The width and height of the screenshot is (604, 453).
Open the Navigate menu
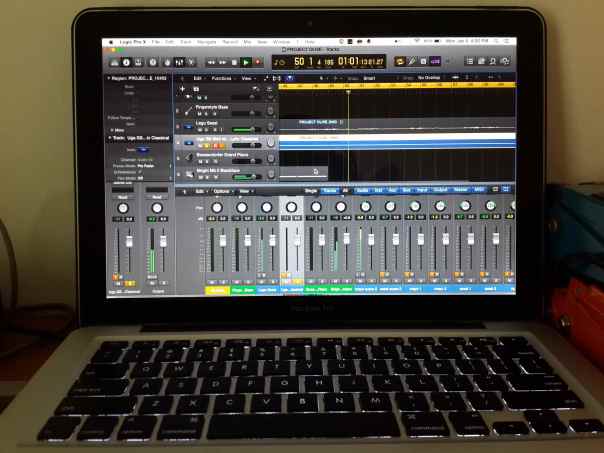[205, 42]
